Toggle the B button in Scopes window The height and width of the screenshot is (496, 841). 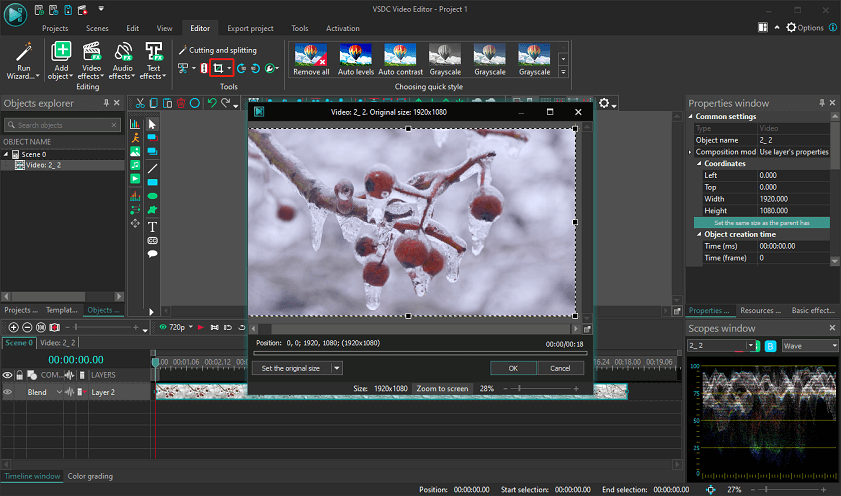tap(770, 346)
